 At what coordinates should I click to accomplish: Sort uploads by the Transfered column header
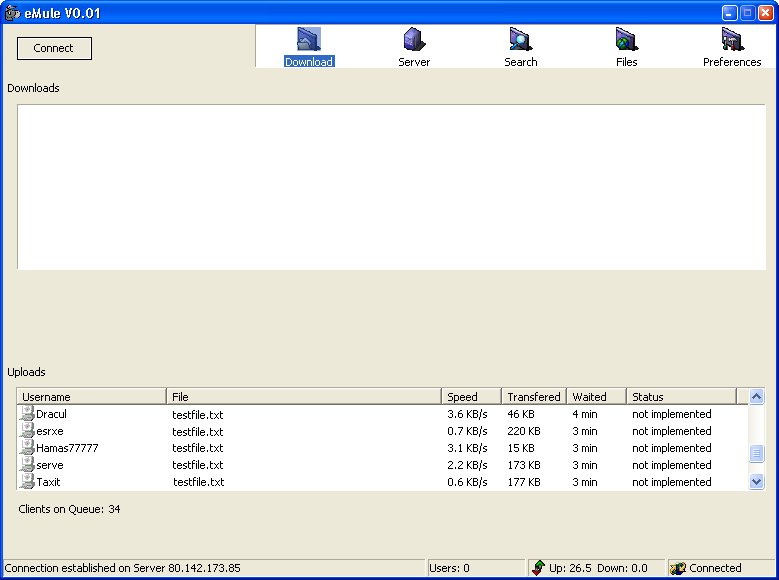(534, 397)
